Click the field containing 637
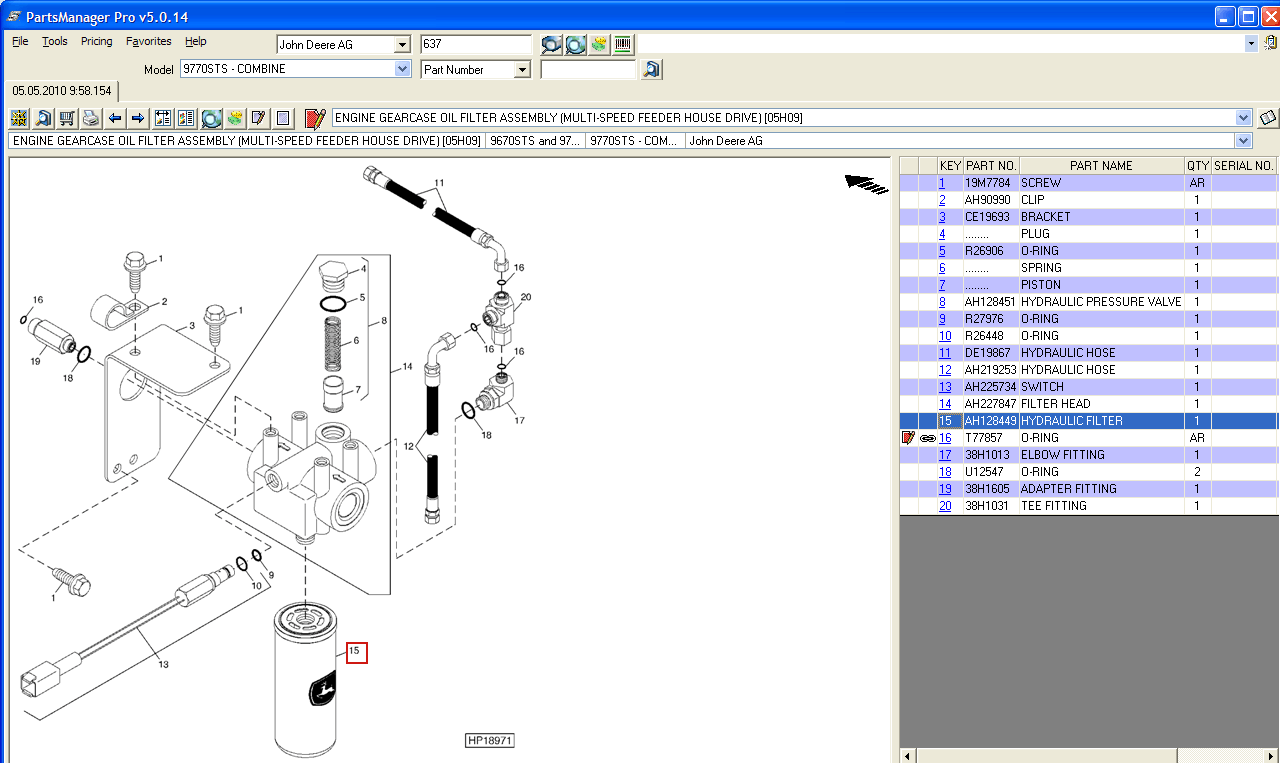Image resolution: width=1280 pixels, height=763 pixels. pyautogui.click(x=476, y=44)
